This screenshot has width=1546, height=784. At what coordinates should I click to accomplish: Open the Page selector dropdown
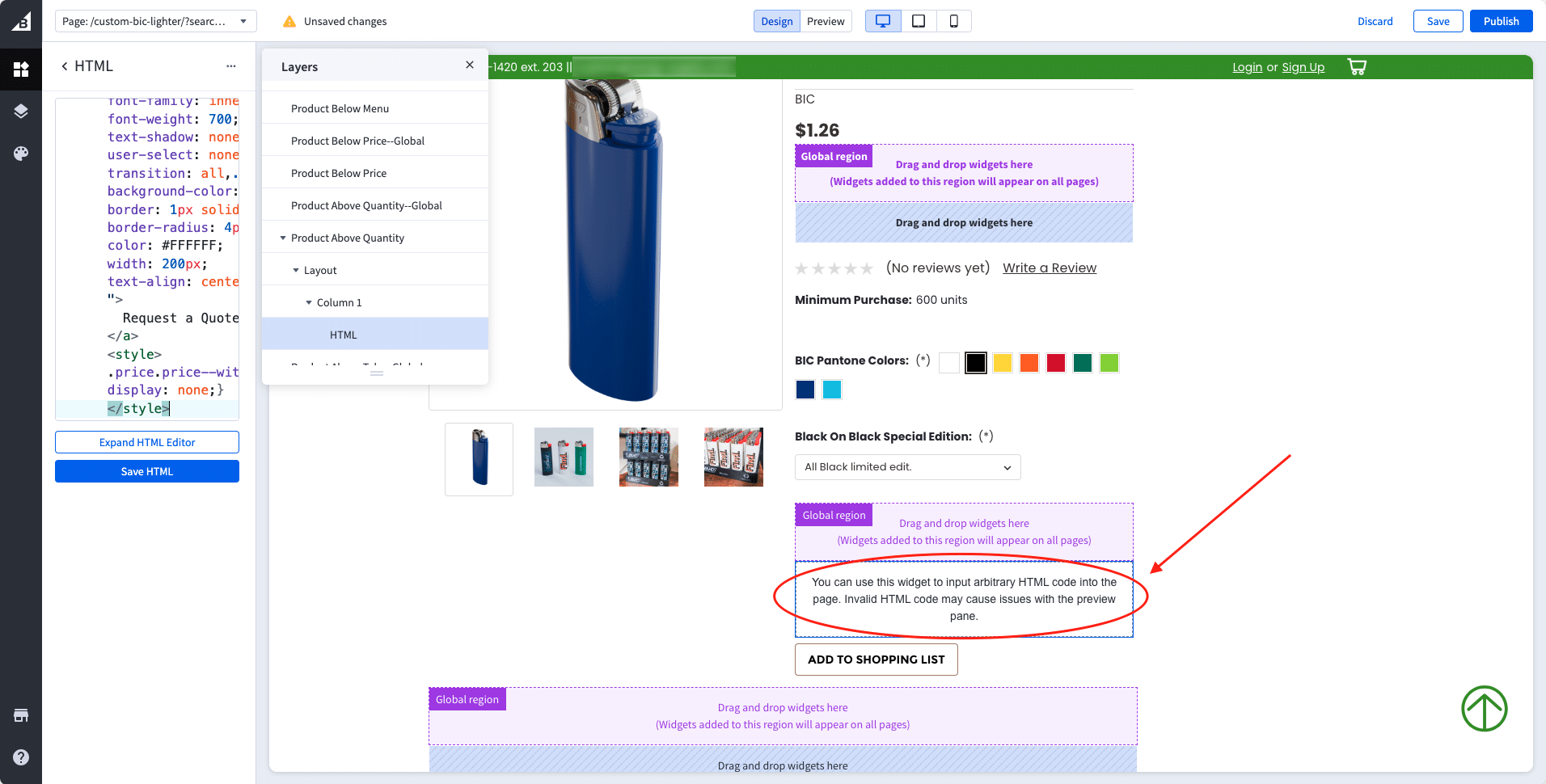click(156, 21)
